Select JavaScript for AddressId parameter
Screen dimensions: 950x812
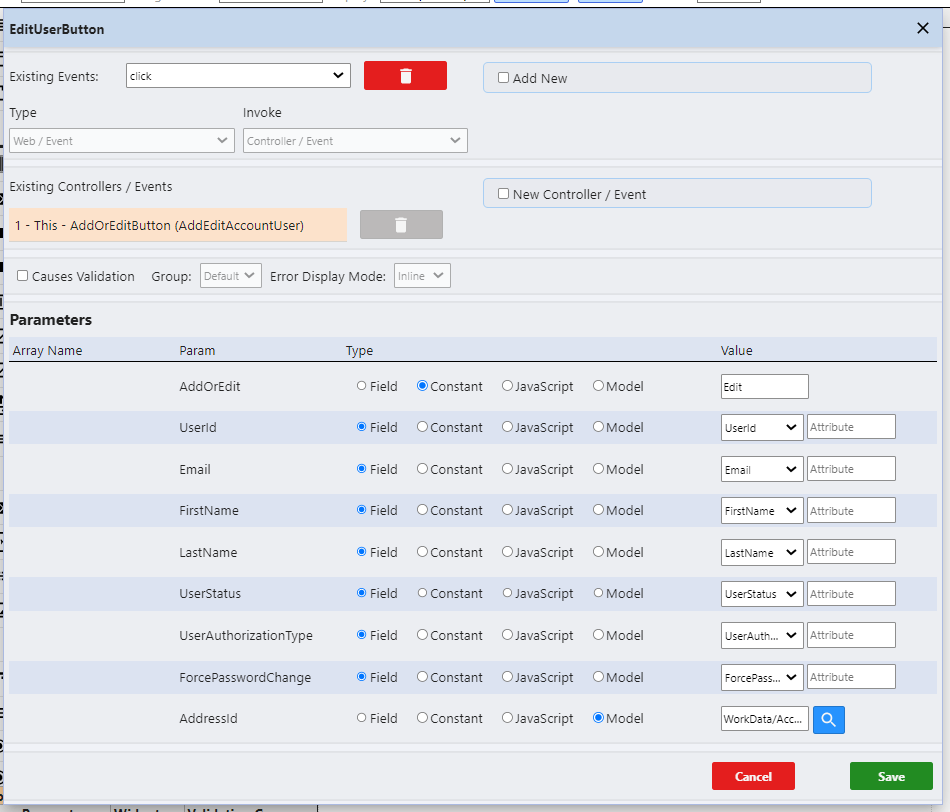(507, 717)
